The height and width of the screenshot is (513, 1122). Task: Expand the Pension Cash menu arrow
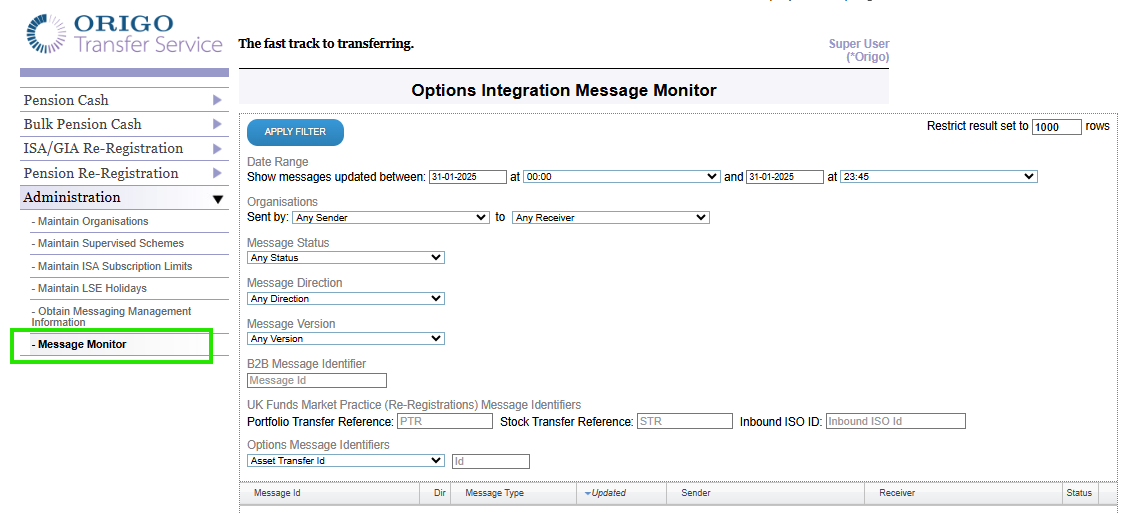(x=218, y=100)
